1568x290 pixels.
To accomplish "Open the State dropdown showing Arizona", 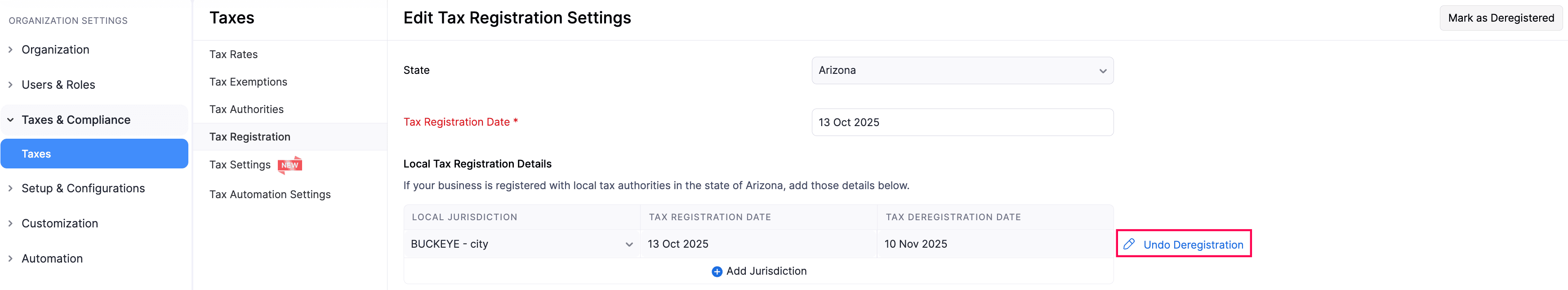I will click(962, 71).
